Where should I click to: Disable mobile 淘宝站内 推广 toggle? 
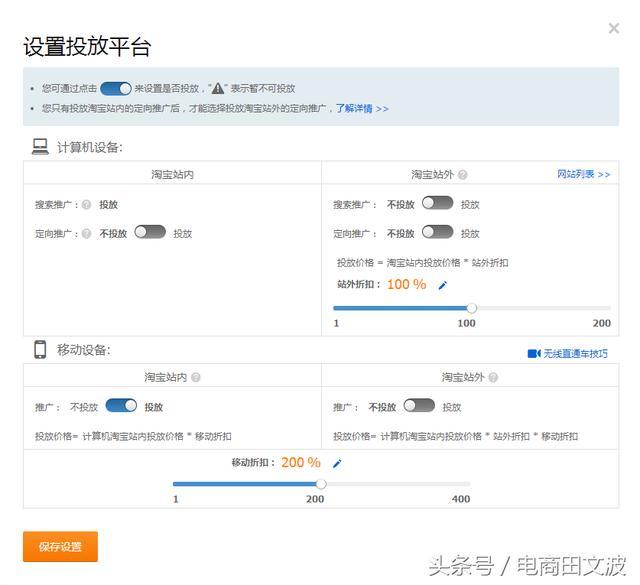[x=121, y=406]
